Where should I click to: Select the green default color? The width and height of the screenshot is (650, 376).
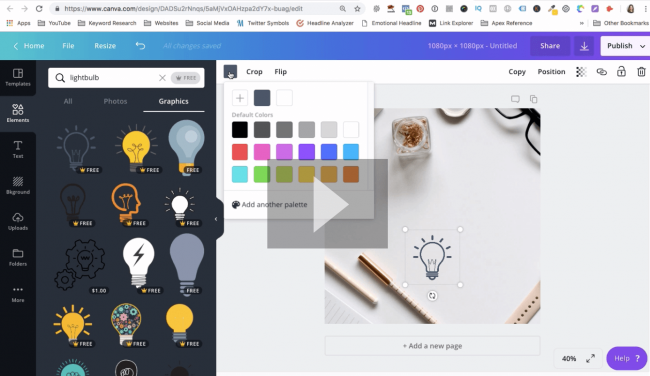click(262, 175)
